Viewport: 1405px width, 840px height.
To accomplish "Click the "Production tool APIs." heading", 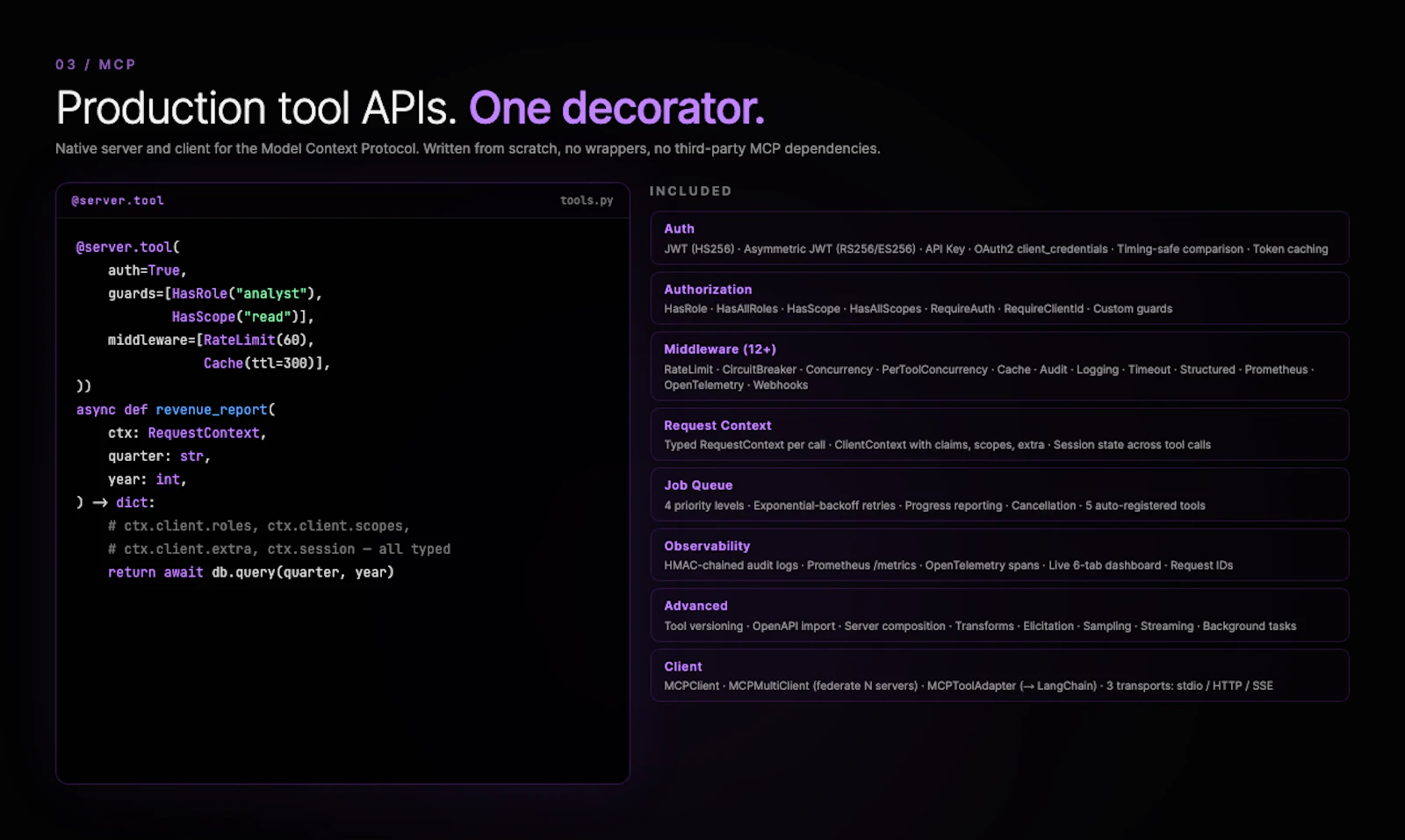I will pos(256,108).
